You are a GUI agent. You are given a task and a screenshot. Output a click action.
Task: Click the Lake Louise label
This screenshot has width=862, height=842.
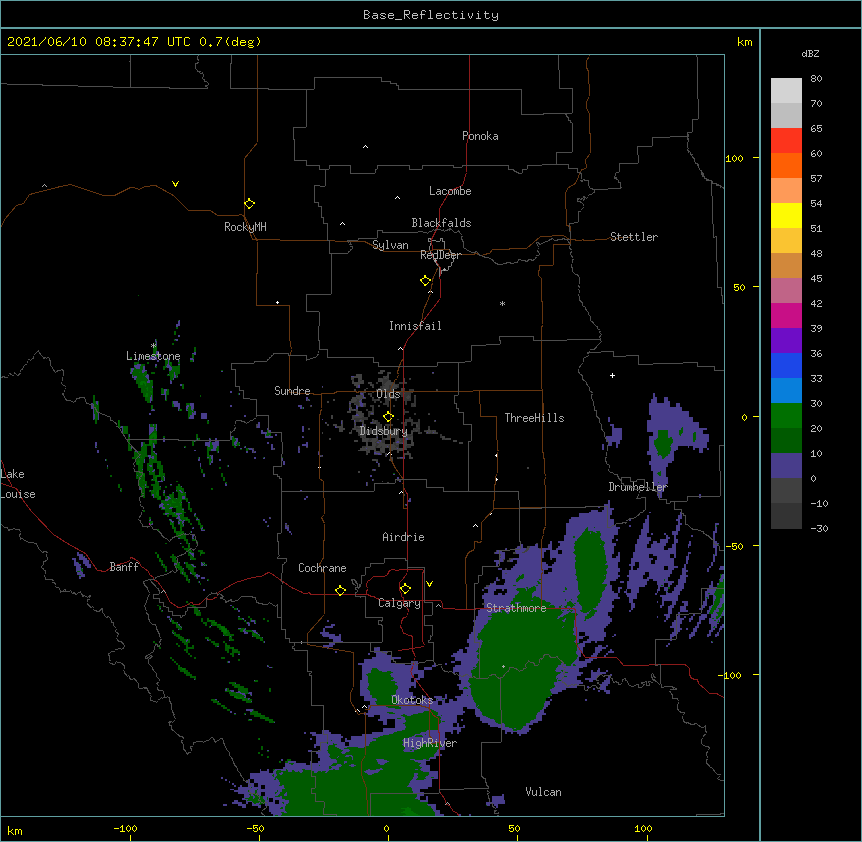pyautogui.click(x=18, y=484)
